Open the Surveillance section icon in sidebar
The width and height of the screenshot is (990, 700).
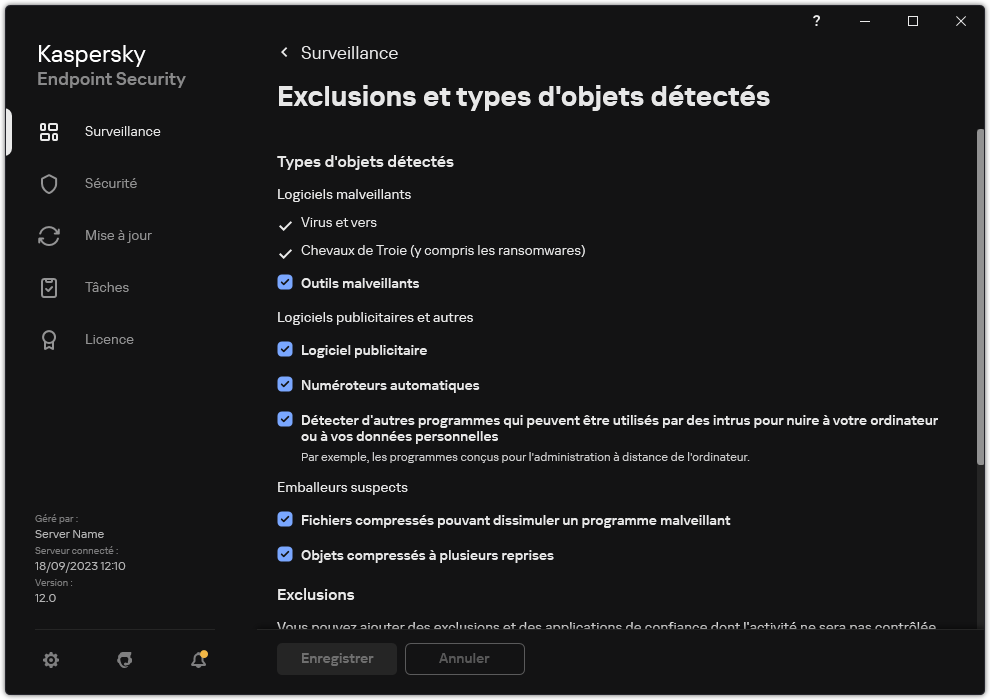(x=48, y=131)
